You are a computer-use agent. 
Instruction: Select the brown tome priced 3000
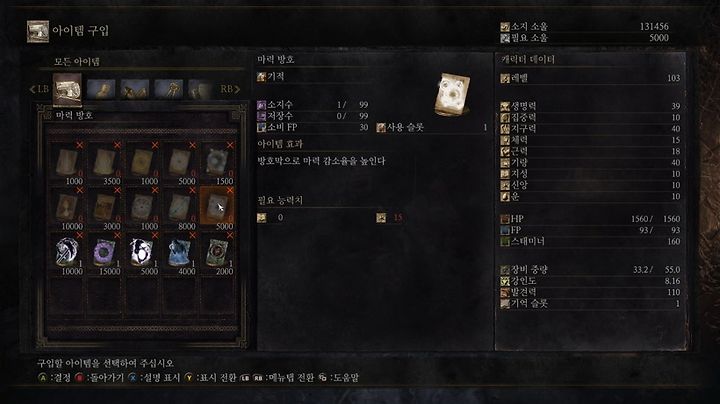(104, 208)
